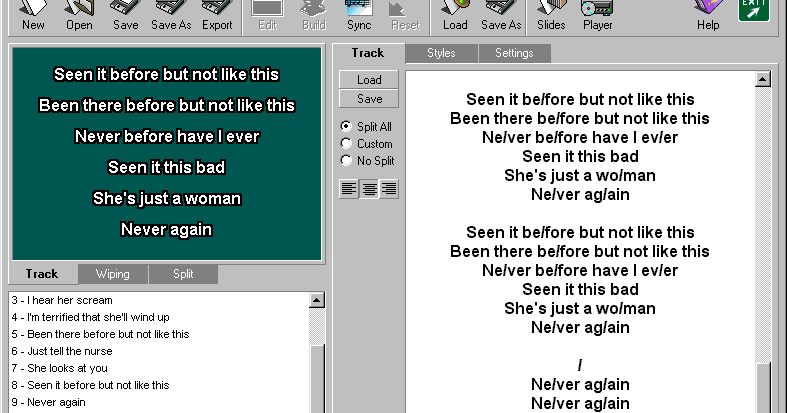Click the lone slash line in lyrics editor
Image resolution: width=787 pixels, height=413 pixels.
point(580,365)
